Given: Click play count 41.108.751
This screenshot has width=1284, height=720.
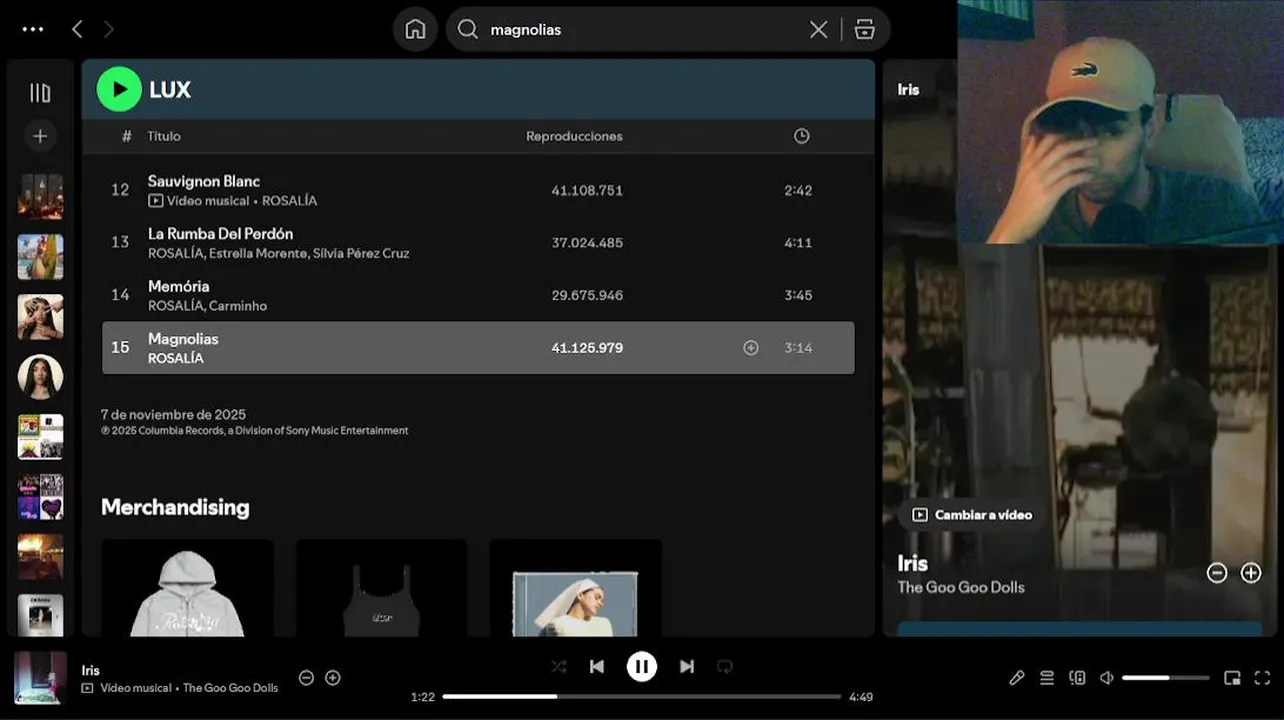Looking at the screenshot, I should point(587,190).
